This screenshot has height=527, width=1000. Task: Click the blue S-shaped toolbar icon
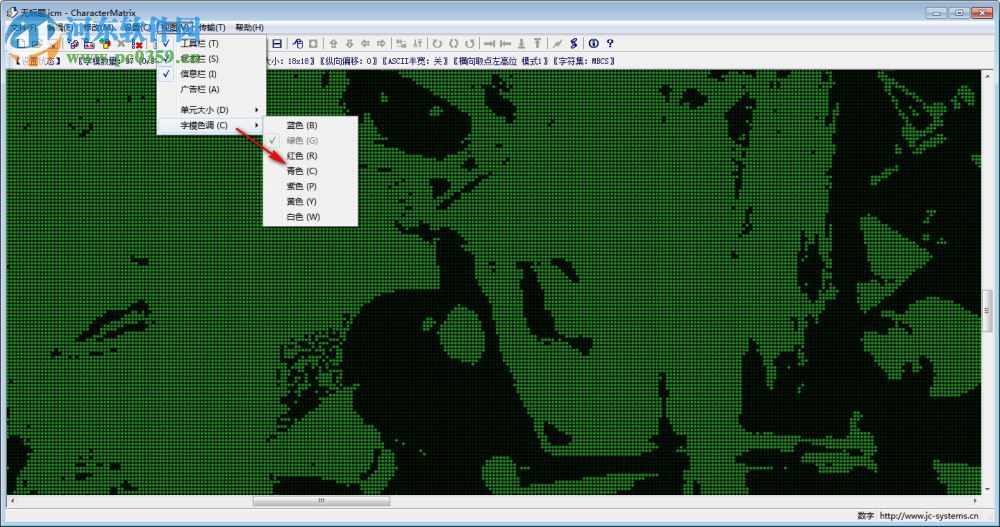pyautogui.click(x=573, y=43)
